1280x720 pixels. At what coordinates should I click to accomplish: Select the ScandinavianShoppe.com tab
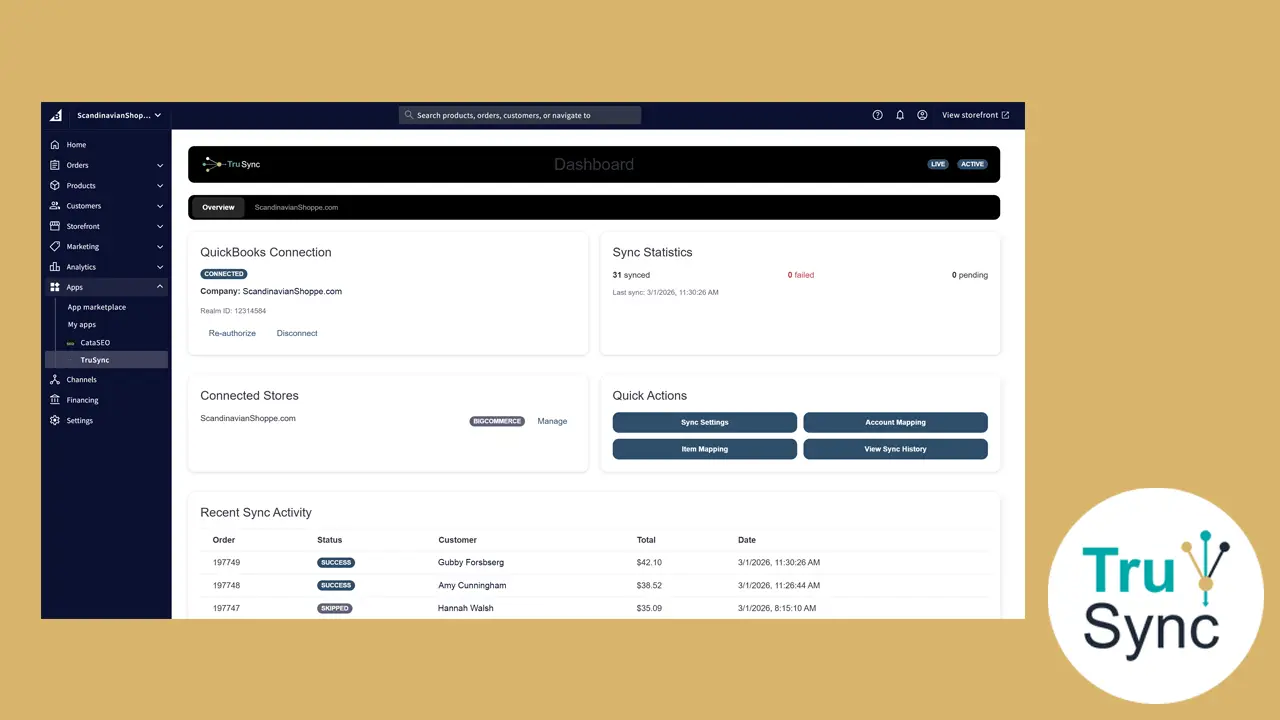click(x=296, y=207)
